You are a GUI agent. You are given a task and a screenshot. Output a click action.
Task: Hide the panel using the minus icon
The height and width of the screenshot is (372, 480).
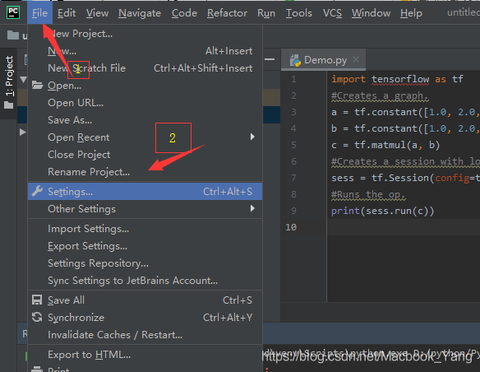coord(270,59)
